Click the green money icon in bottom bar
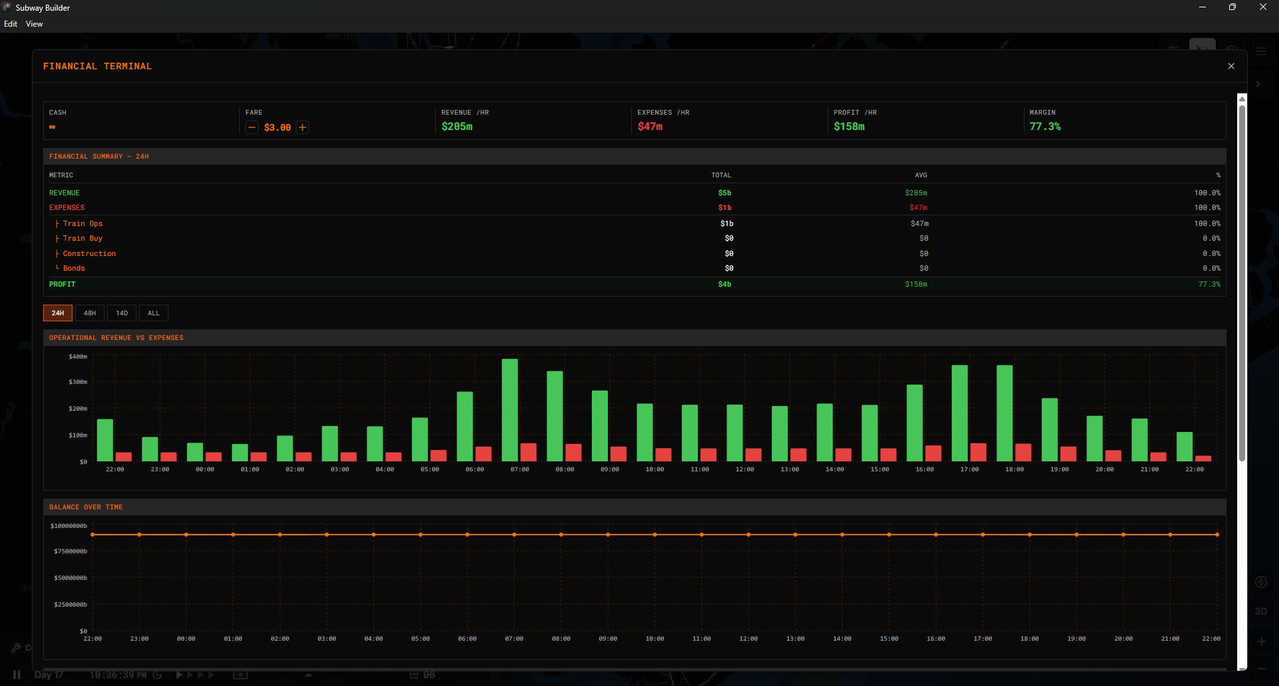 coord(240,675)
